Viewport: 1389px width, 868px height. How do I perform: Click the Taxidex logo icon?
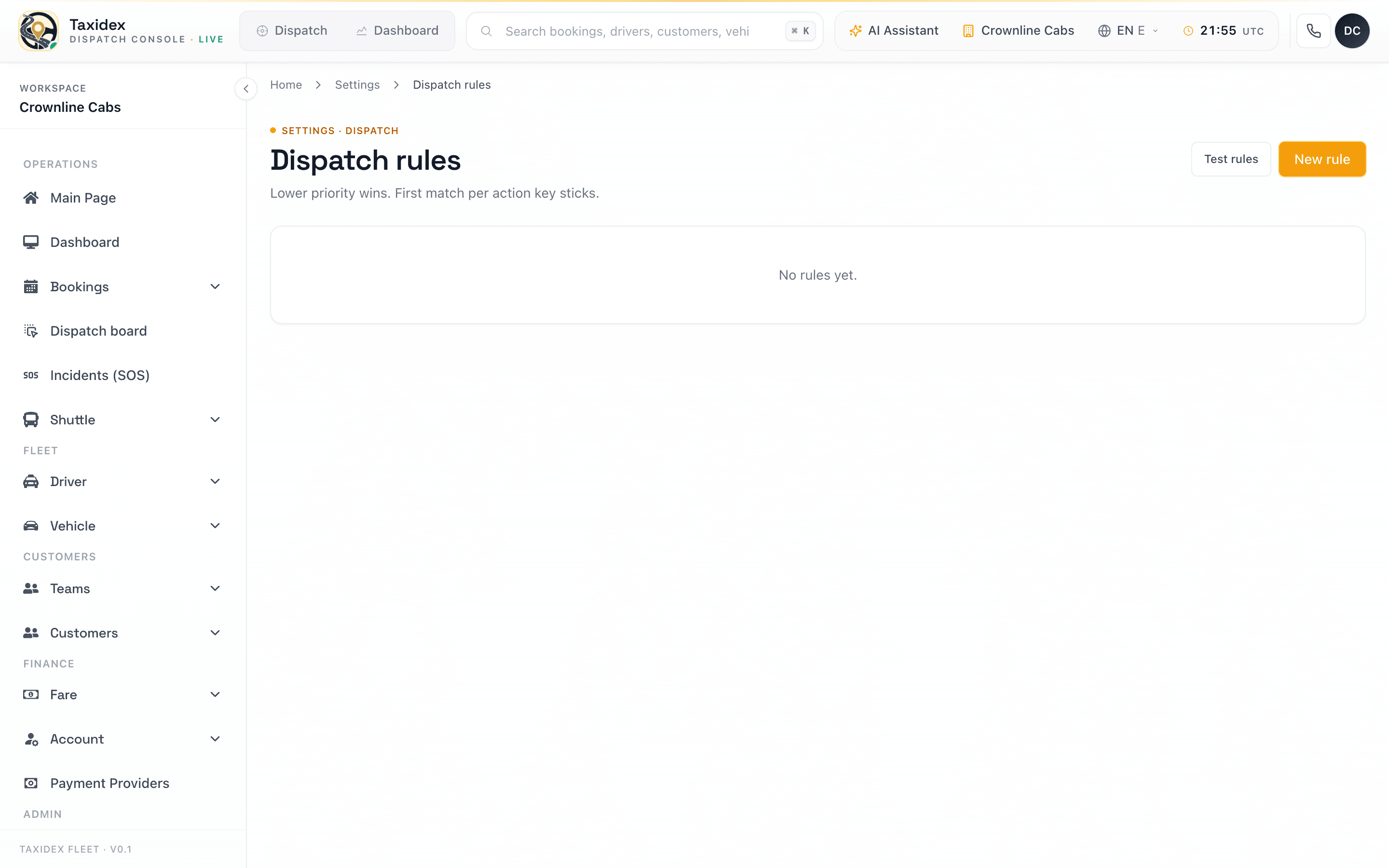pyautogui.click(x=39, y=31)
